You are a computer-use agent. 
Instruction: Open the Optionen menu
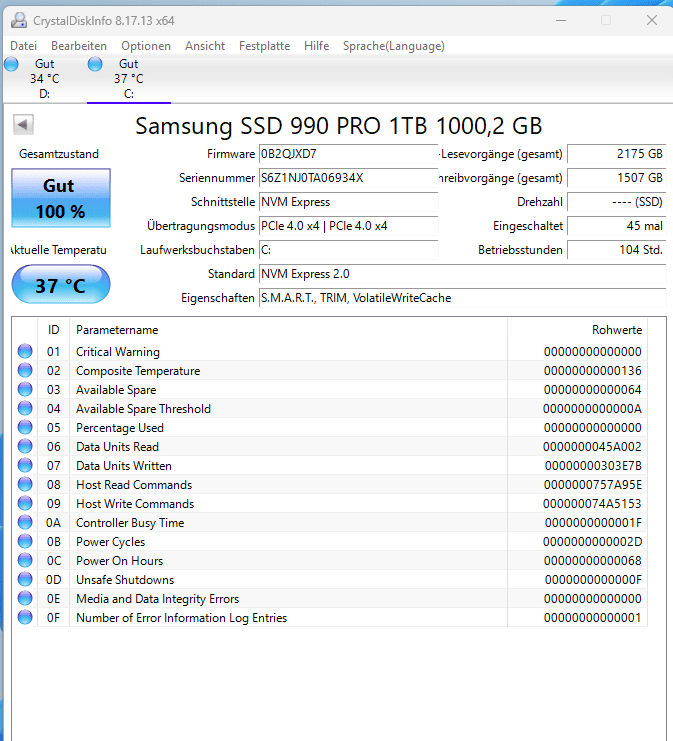pyautogui.click(x=146, y=46)
